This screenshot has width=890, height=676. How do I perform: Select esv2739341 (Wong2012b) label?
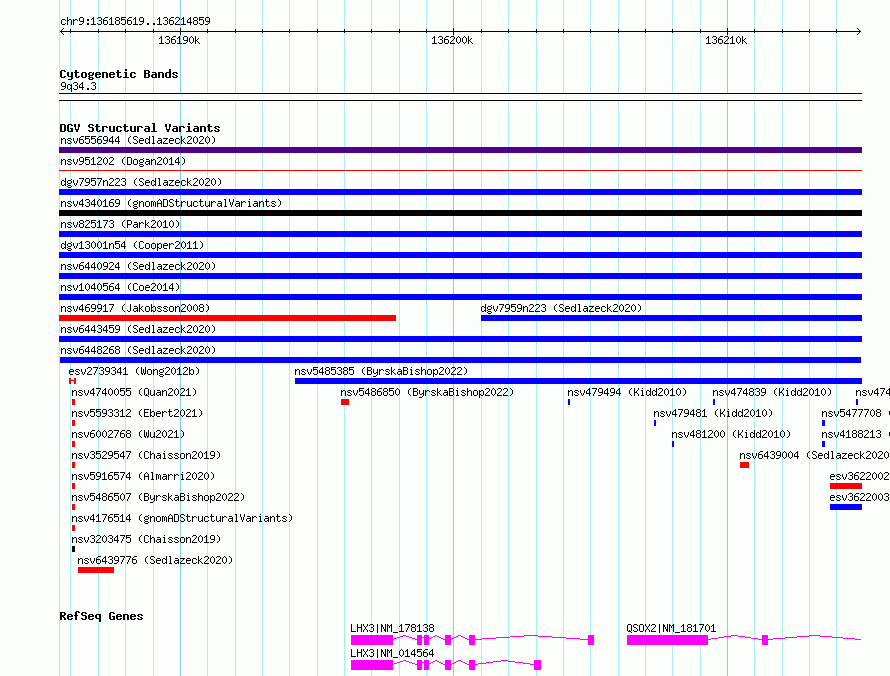(134, 371)
